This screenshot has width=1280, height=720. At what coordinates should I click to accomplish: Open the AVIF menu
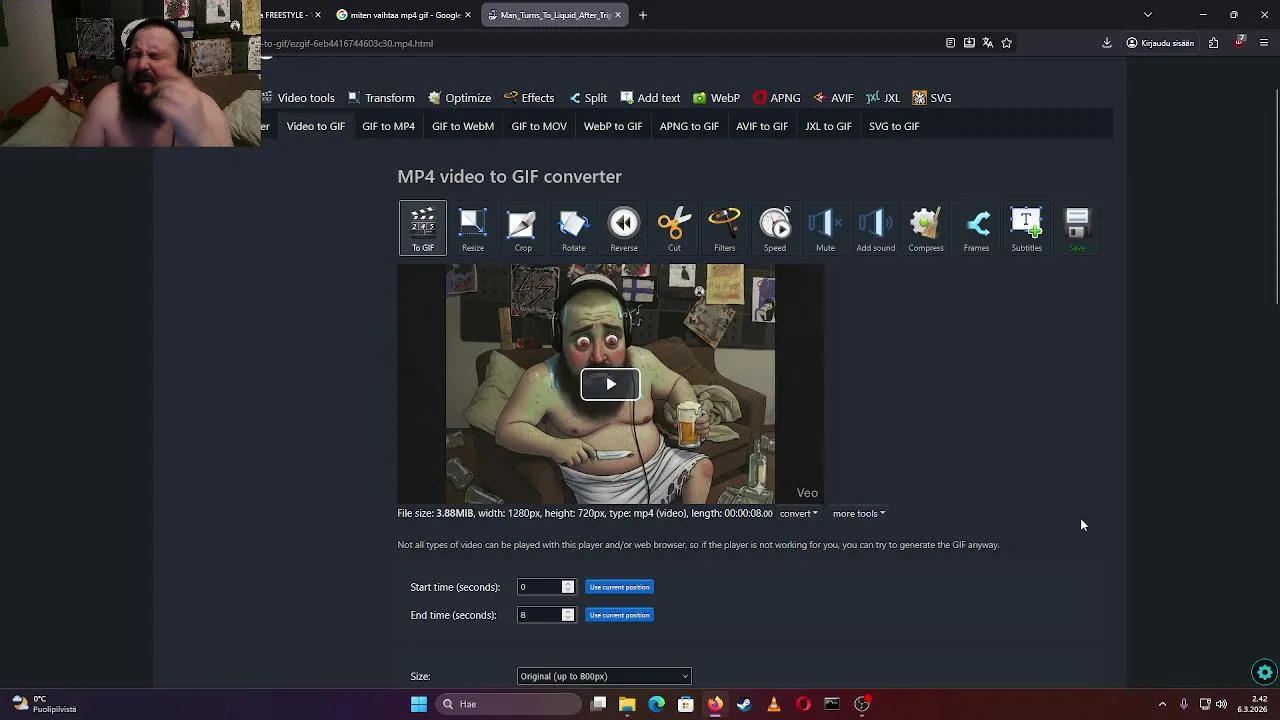coord(833,98)
